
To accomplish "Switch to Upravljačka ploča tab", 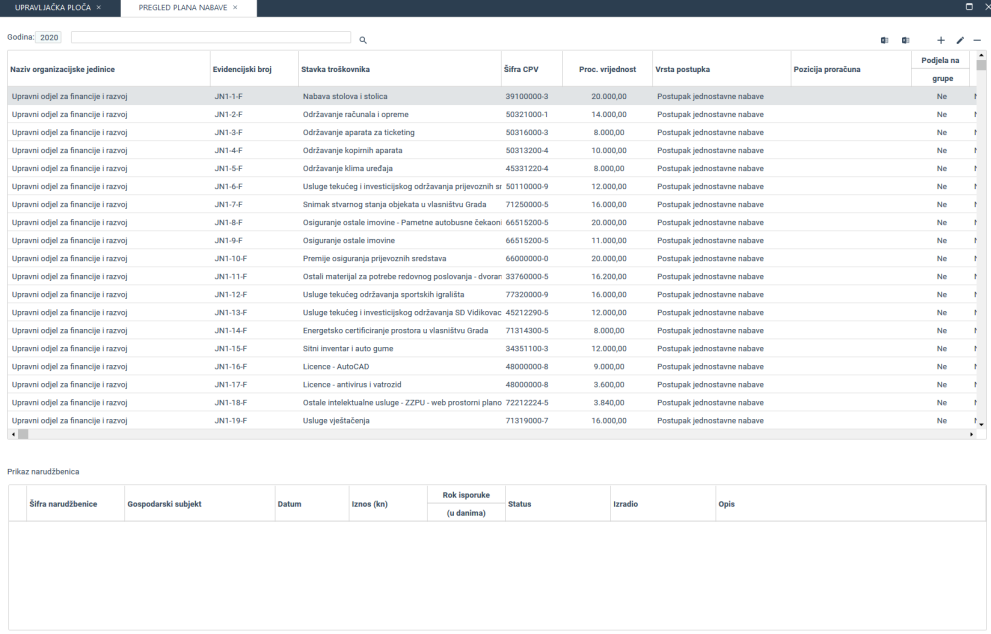I will [52, 7].
